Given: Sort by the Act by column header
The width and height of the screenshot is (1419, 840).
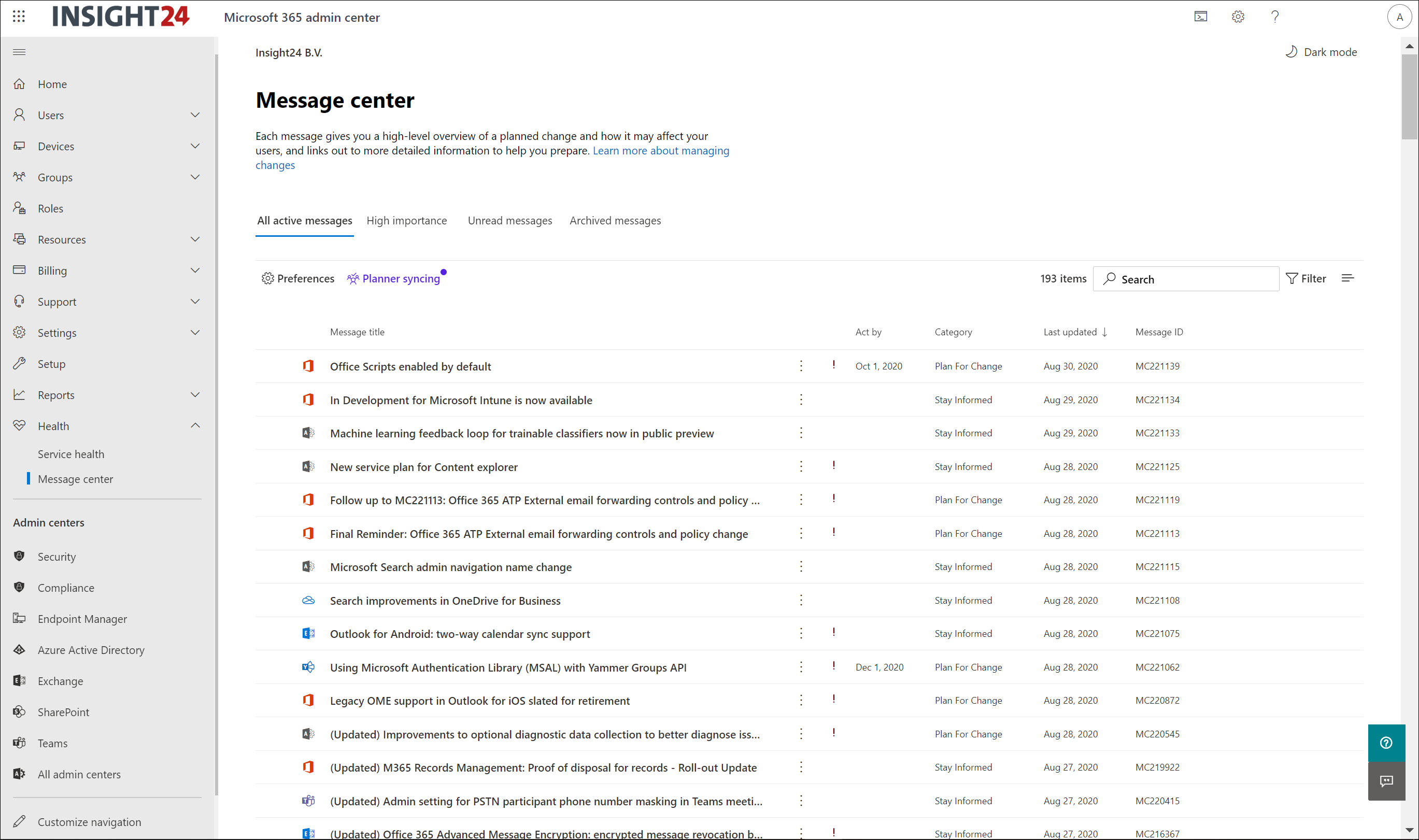Looking at the screenshot, I should click(x=868, y=332).
